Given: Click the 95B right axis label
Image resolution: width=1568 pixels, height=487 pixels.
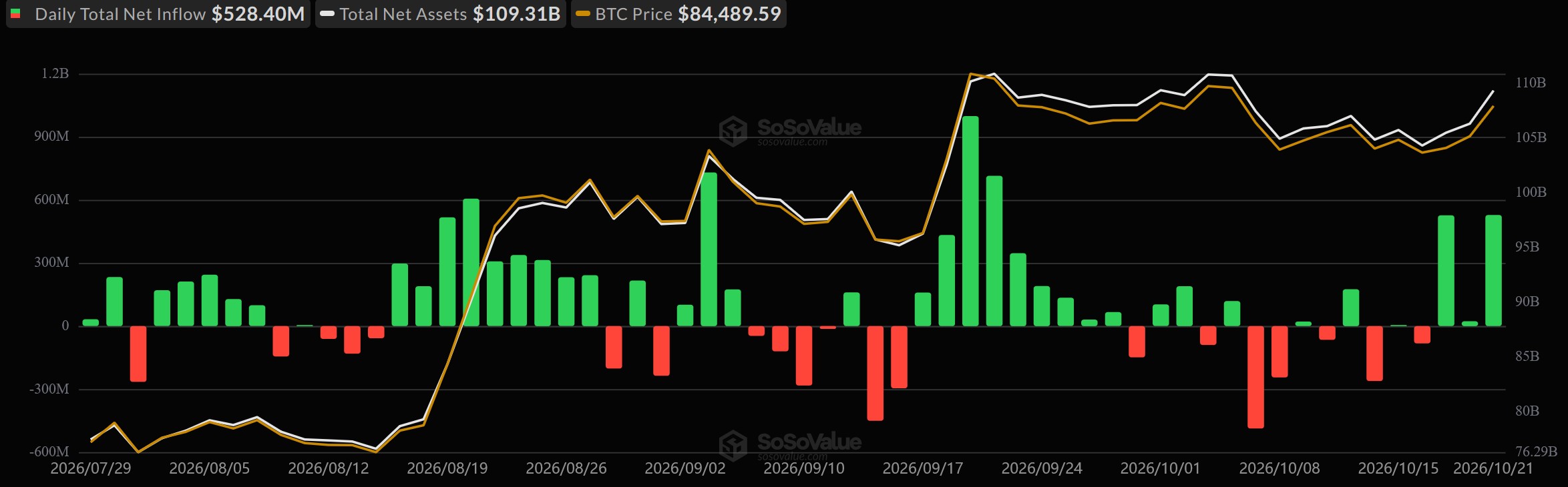Looking at the screenshot, I should [1527, 247].
